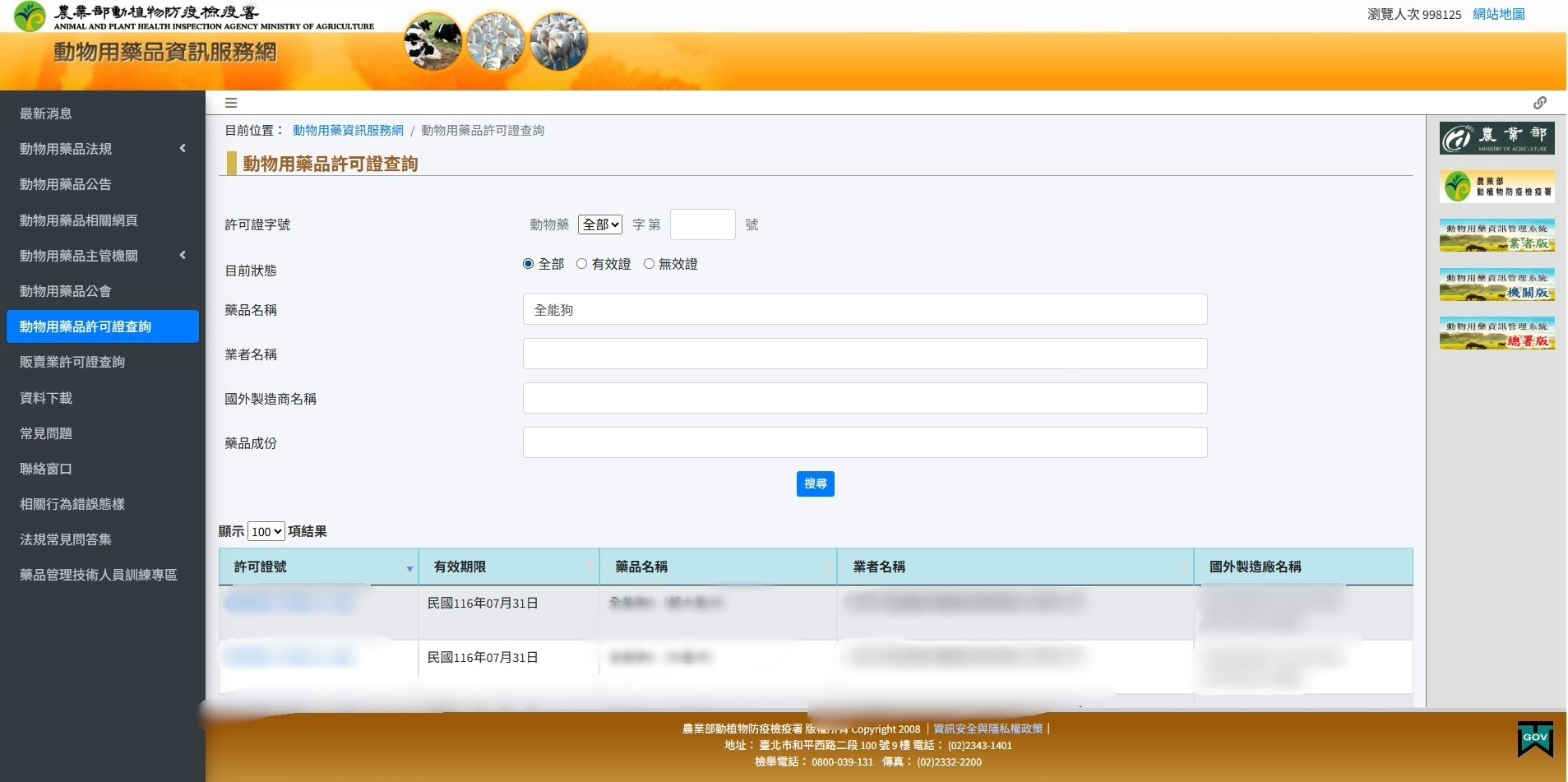Click the 藥品名稱 input containing 全能狗

click(863, 309)
